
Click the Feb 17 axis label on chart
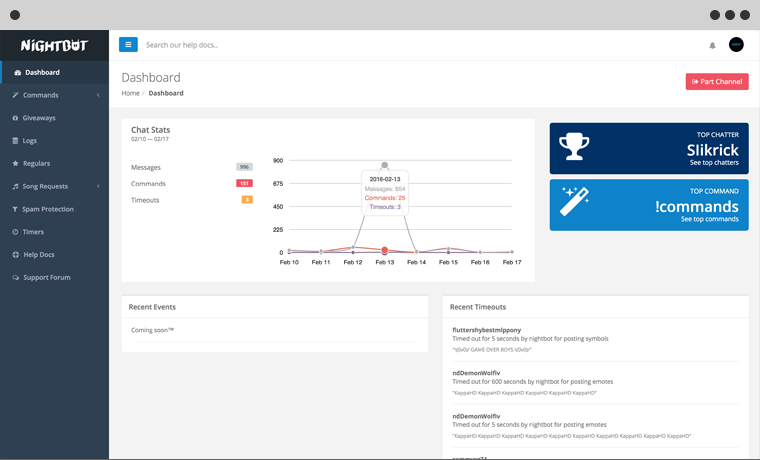512,262
